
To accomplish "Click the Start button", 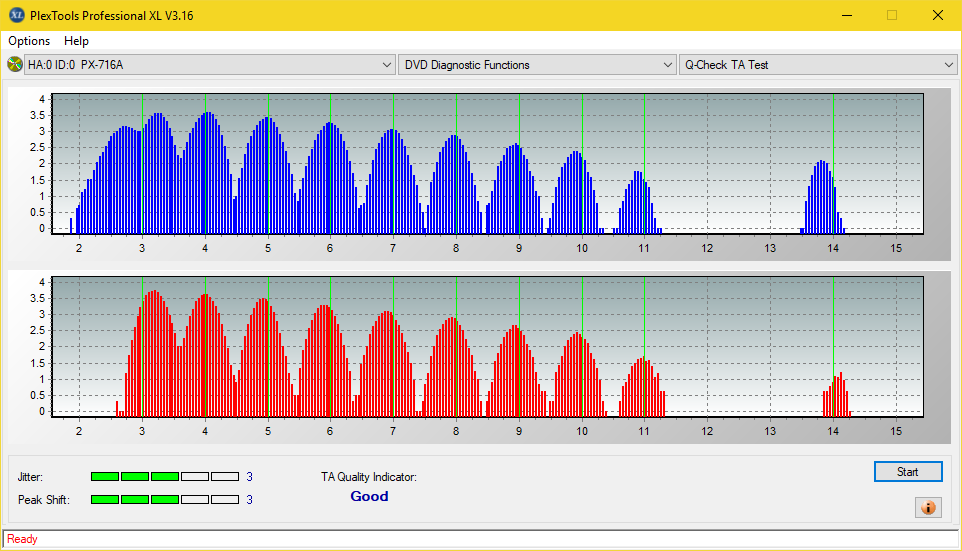I will (x=908, y=472).
